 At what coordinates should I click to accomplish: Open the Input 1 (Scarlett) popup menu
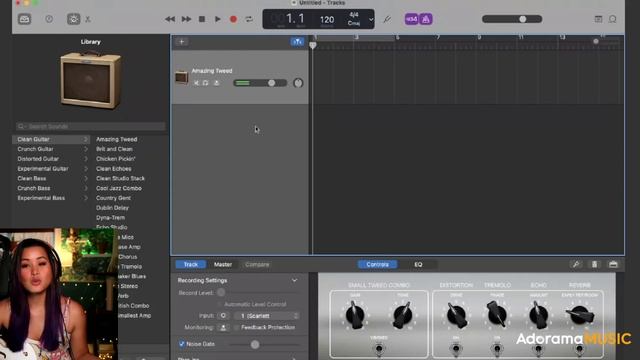267,316
